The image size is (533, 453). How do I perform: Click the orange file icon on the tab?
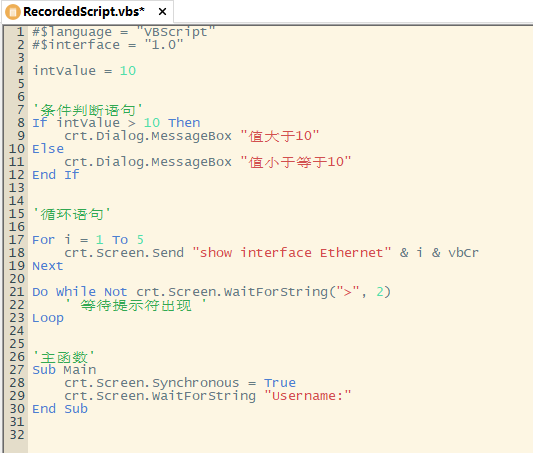[x=13, y=12]
